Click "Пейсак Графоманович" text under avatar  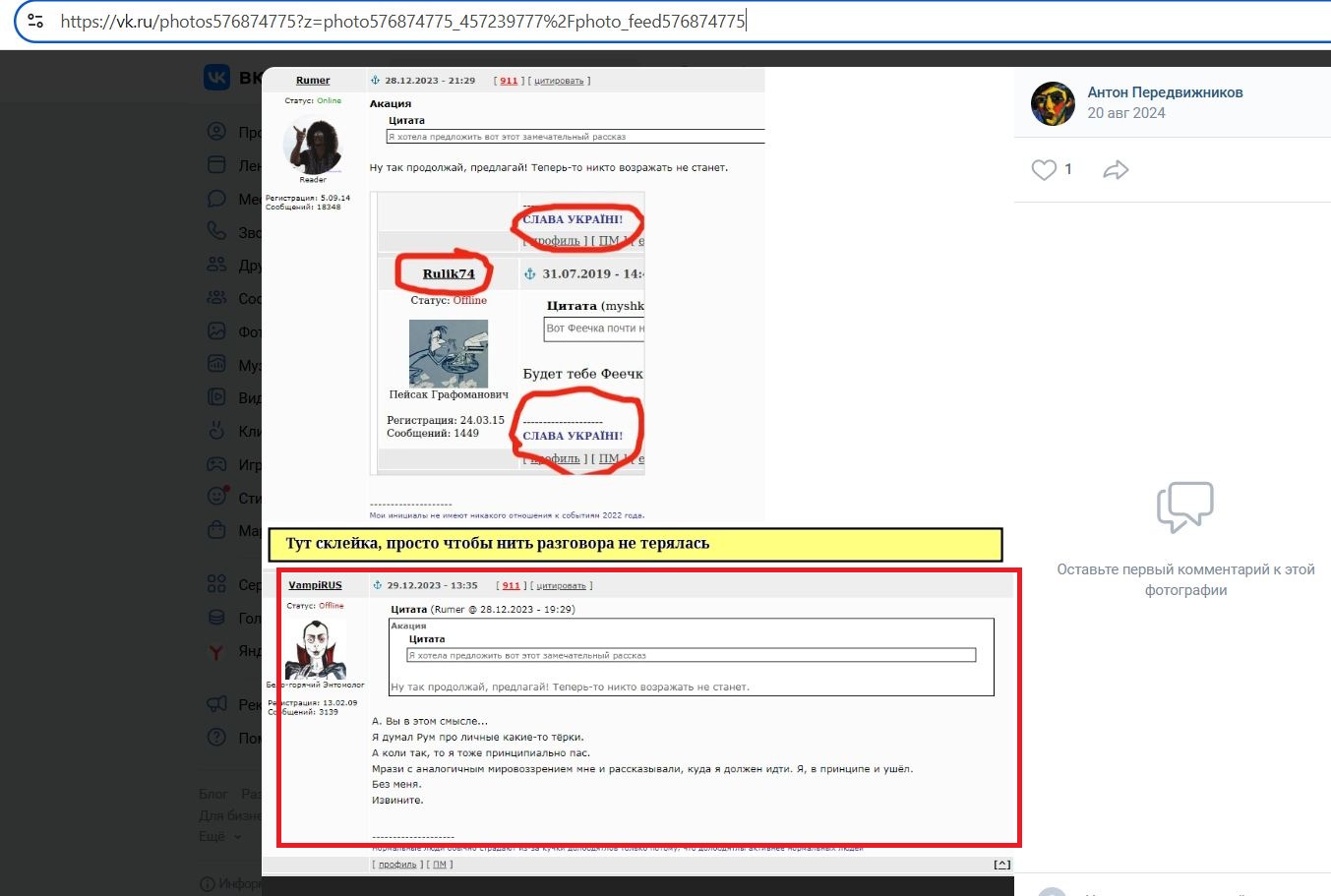click(449, 394)
